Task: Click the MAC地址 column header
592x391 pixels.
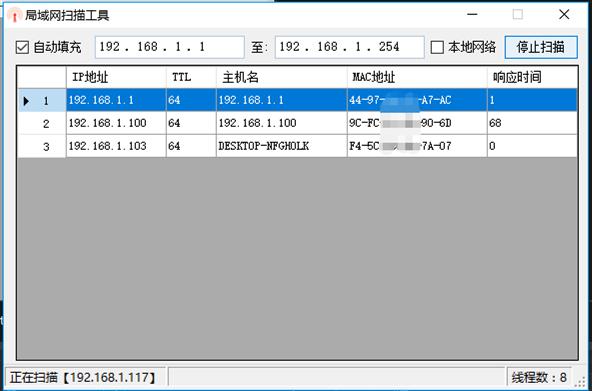Action: [x=417, y=77]
